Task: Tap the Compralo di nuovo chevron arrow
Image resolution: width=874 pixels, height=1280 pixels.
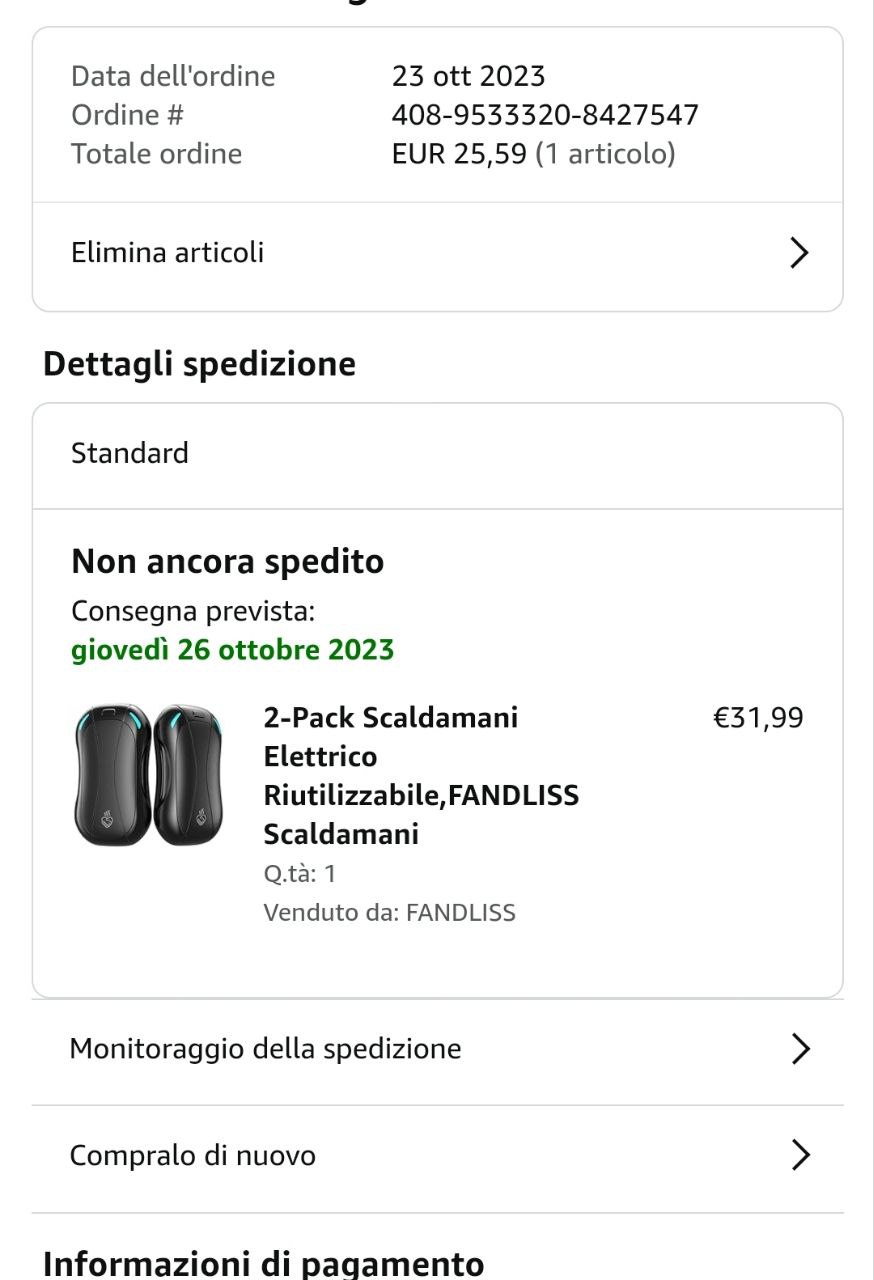Action: point(800,1156)
